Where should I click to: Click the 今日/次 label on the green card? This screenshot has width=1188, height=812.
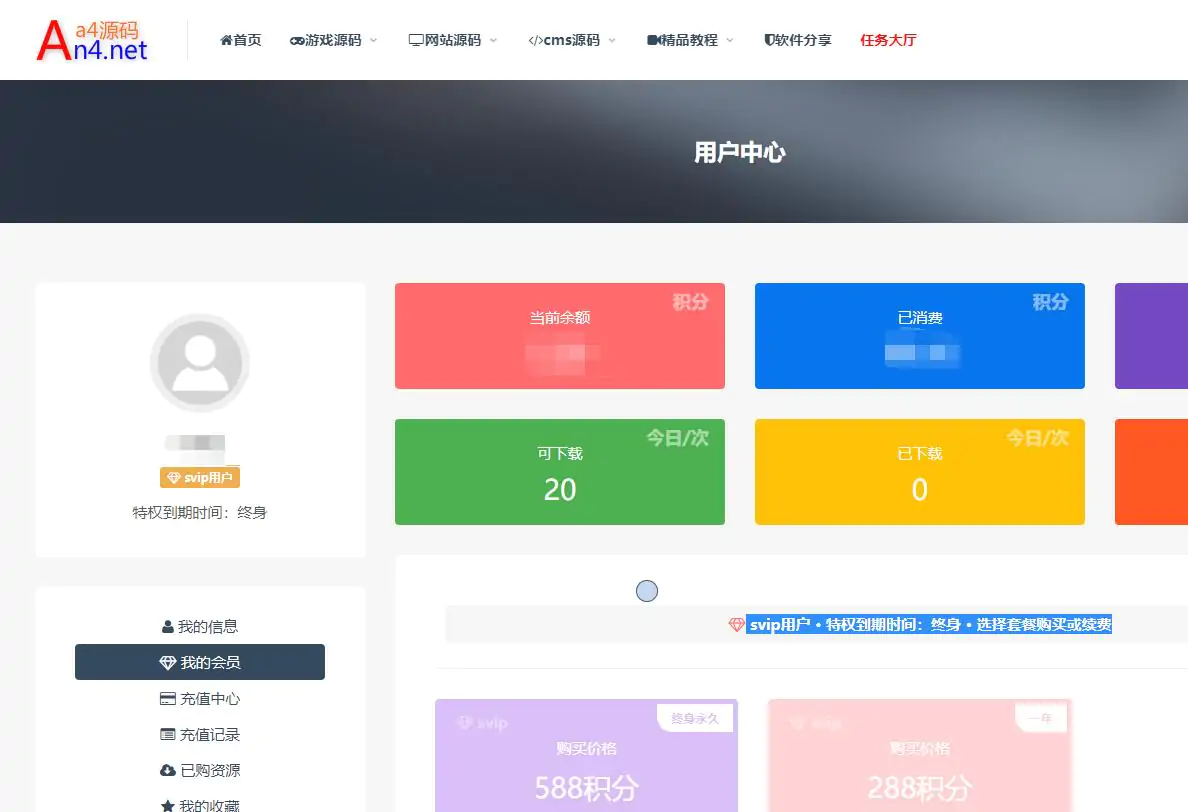click(677, 438)
